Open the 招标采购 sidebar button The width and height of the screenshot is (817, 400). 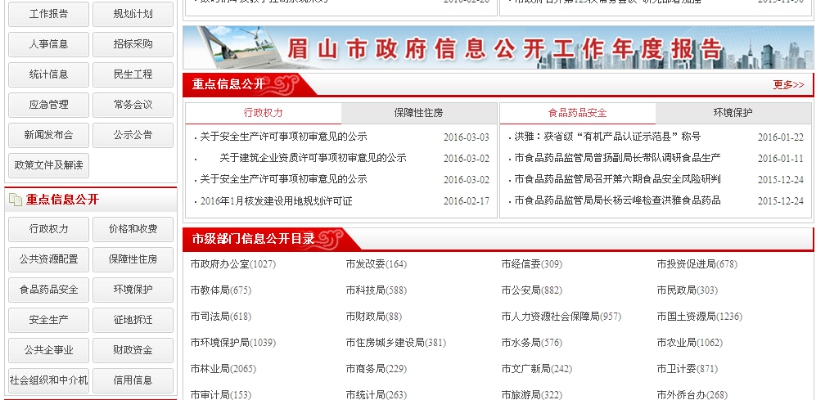click(133, 45)
